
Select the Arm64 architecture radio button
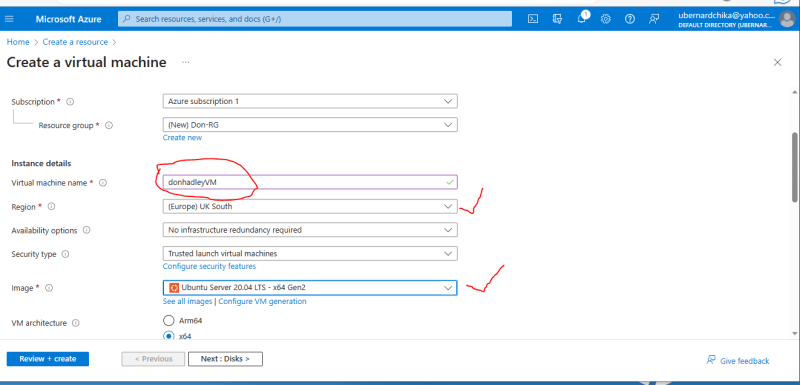click(168, 320)
